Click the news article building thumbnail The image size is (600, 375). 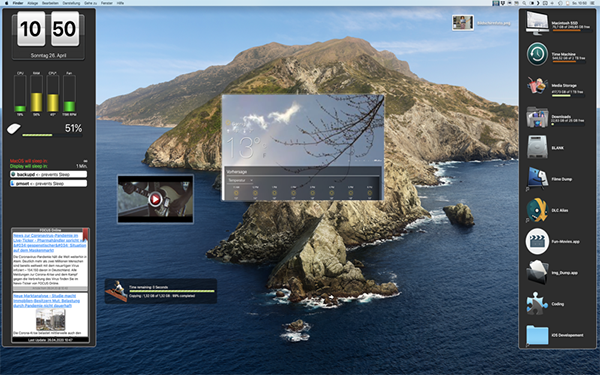51,320
